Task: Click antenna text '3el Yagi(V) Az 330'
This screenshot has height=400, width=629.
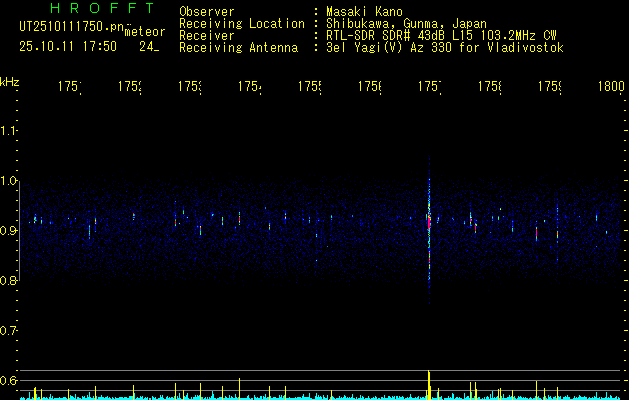Action: tap(390, 48)
